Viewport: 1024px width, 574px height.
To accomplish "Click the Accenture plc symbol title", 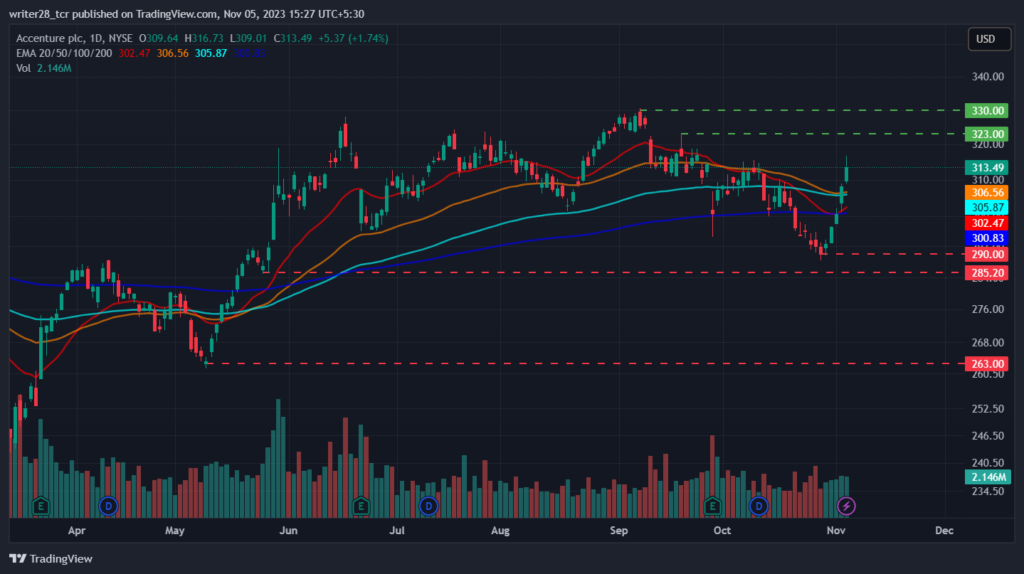I will (x=50, y=39).
